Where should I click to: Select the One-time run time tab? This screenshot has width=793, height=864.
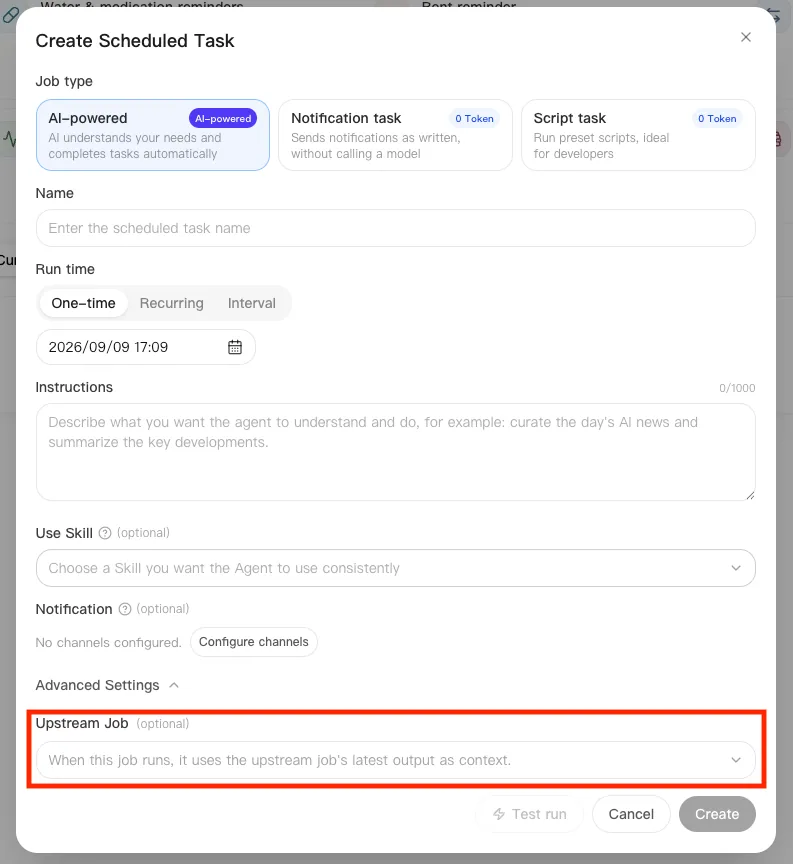point(83,303)
